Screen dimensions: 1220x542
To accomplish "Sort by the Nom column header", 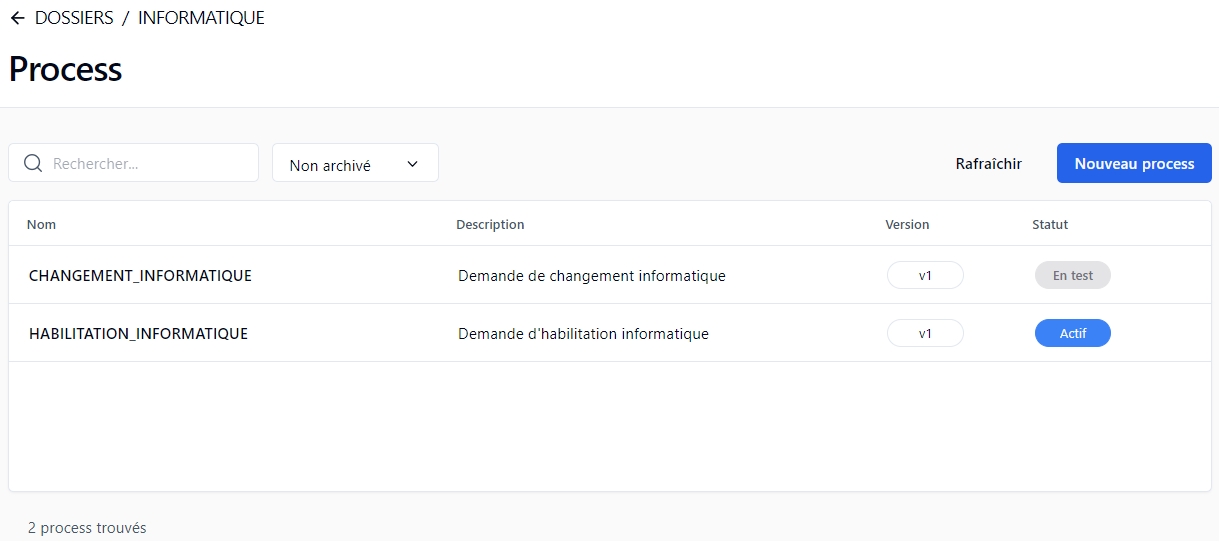I will point(41,224).
